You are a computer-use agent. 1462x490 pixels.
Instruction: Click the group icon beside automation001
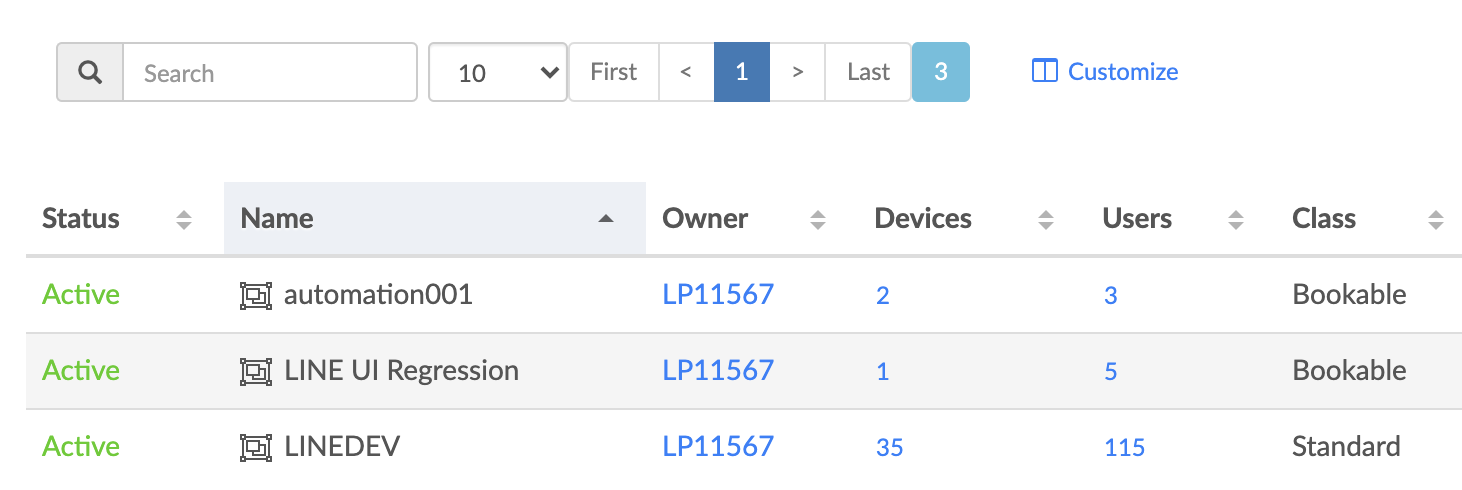click(x=256, y=295)
